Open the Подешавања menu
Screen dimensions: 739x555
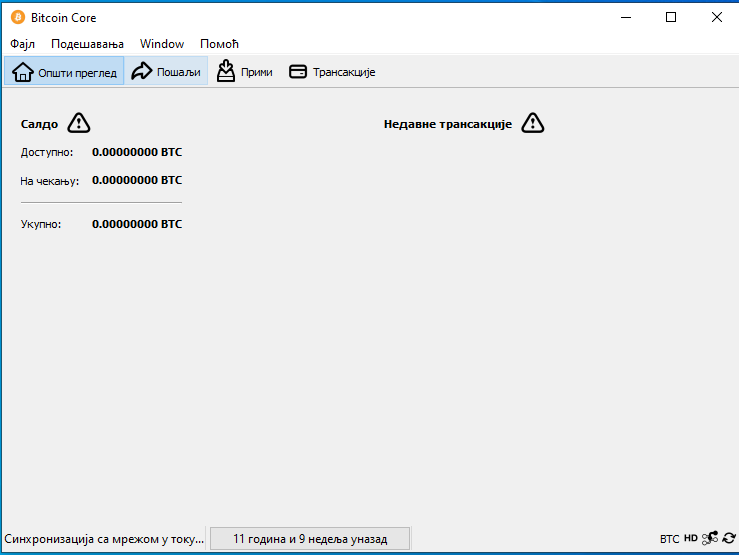coord(87,44)
